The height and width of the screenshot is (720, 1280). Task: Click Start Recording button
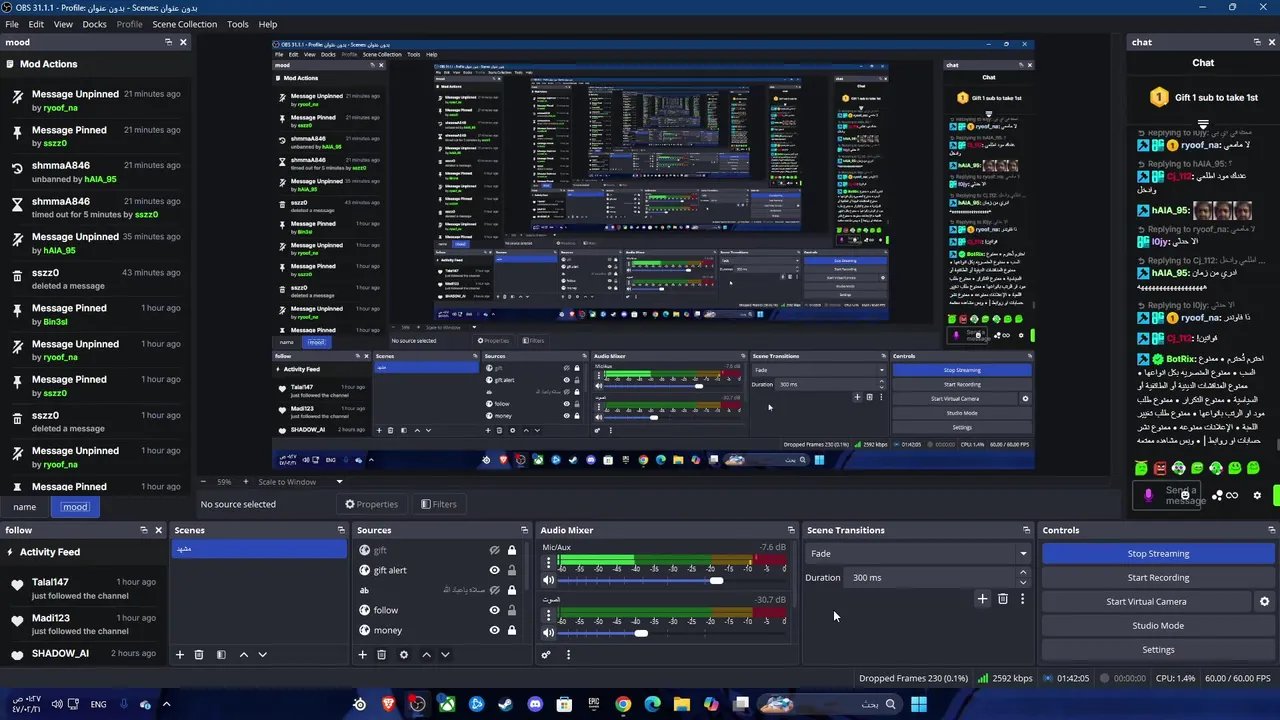1158,578
